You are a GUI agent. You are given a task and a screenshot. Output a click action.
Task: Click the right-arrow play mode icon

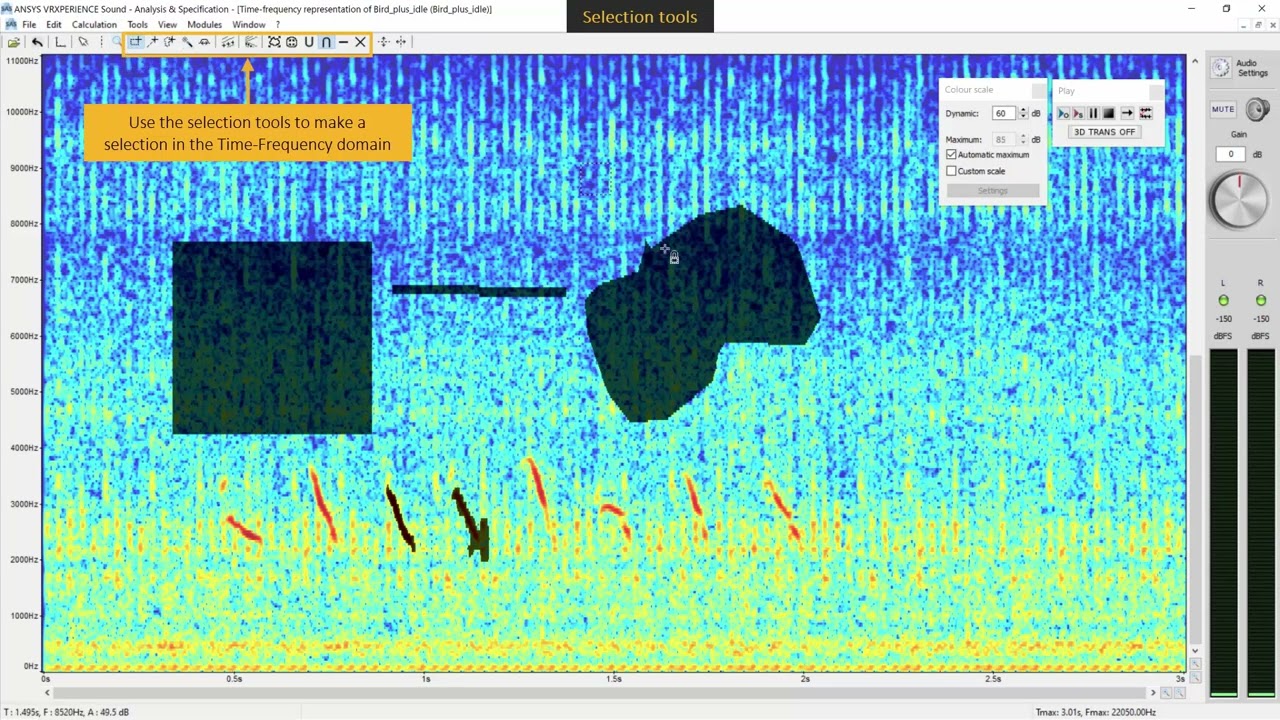coord(1127,114)
